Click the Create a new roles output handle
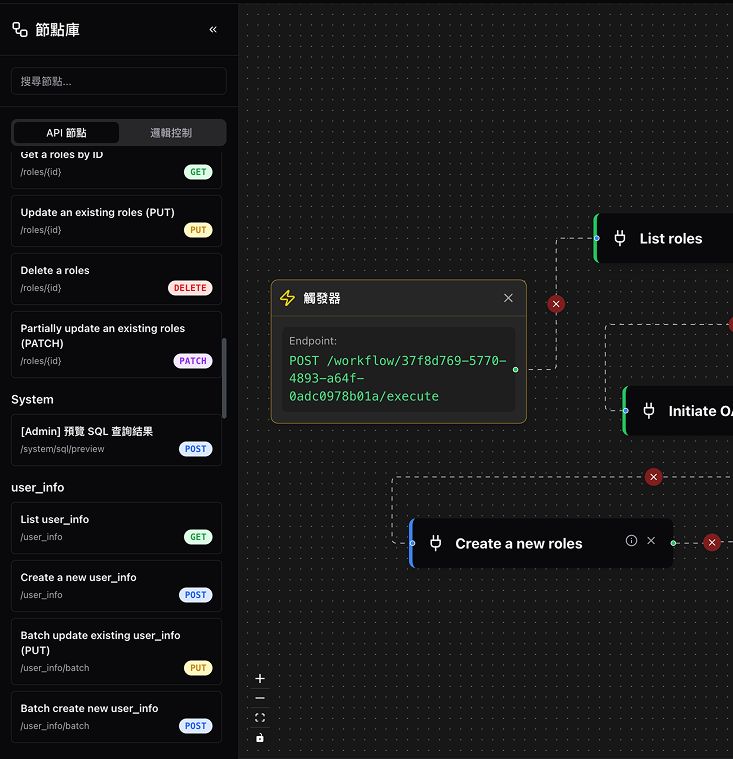Image resolution: width=733 pixels, height=759 pixels. 673,543
